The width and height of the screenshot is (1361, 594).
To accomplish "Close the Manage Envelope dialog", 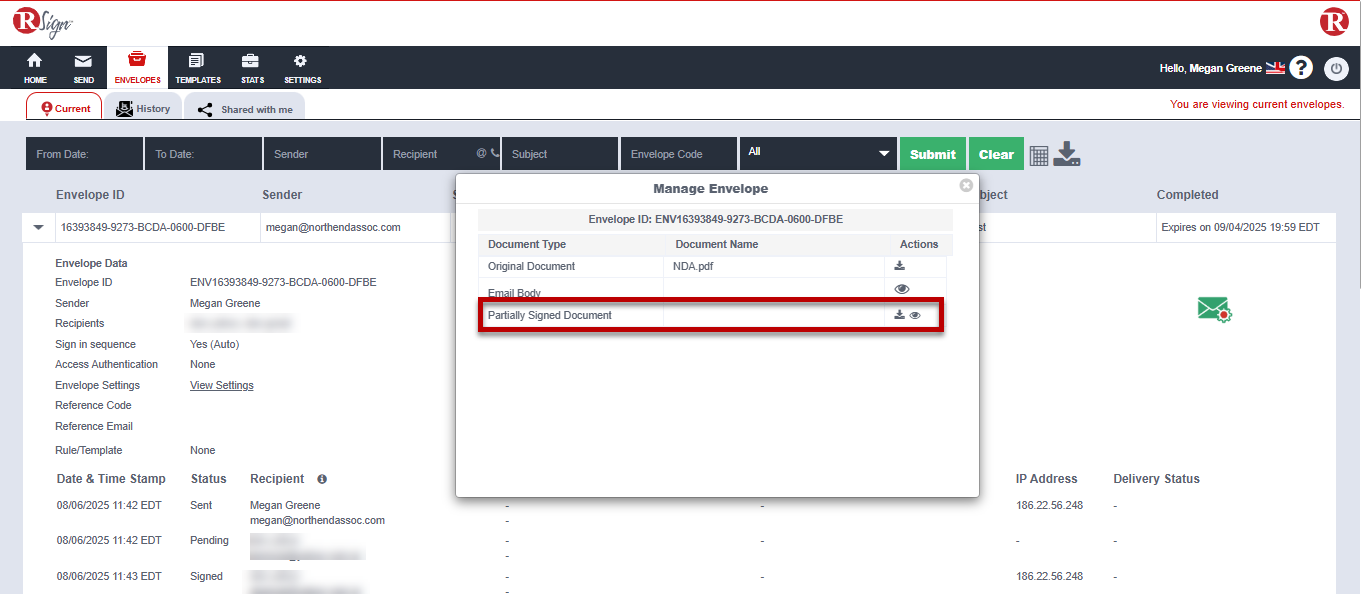I will [x=966, y=185].
